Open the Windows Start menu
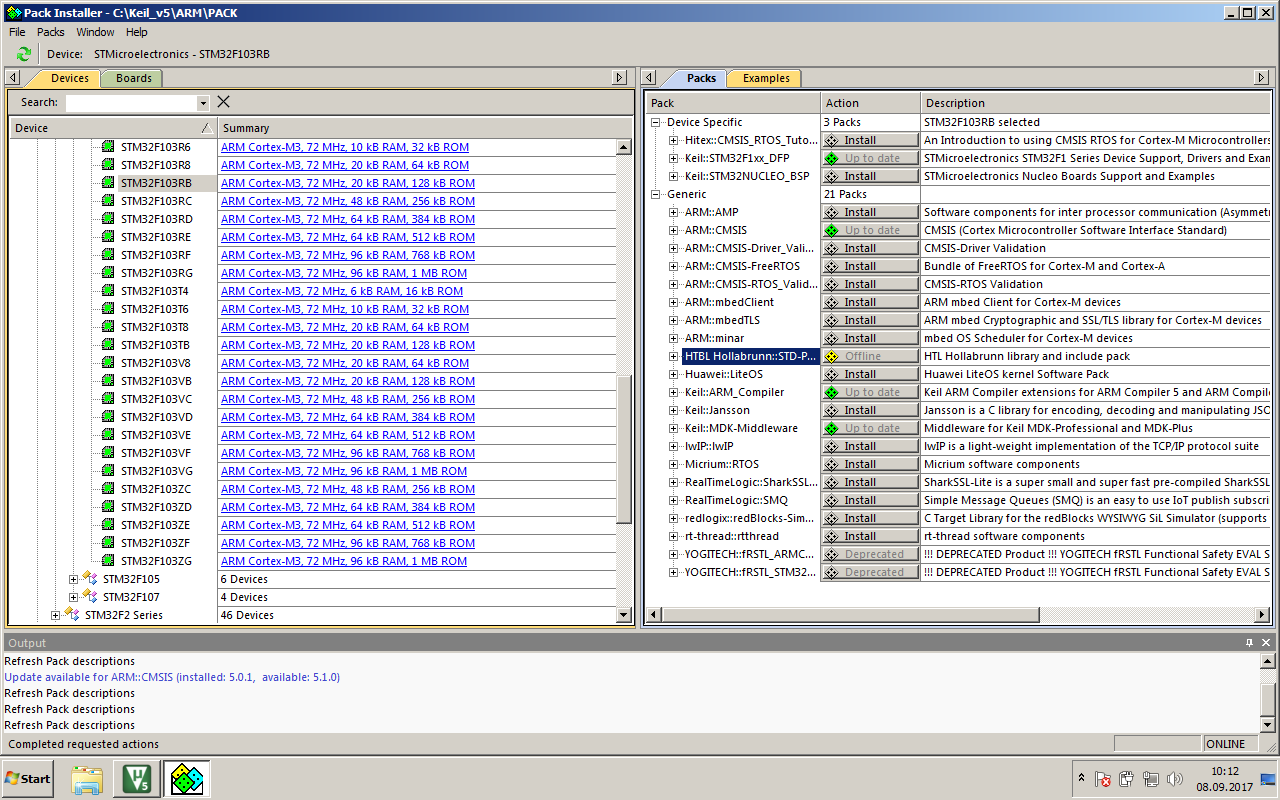Image resolution: width=1280 pixels, height=800 pixels. pyautogui.click(x=27, y=779)
